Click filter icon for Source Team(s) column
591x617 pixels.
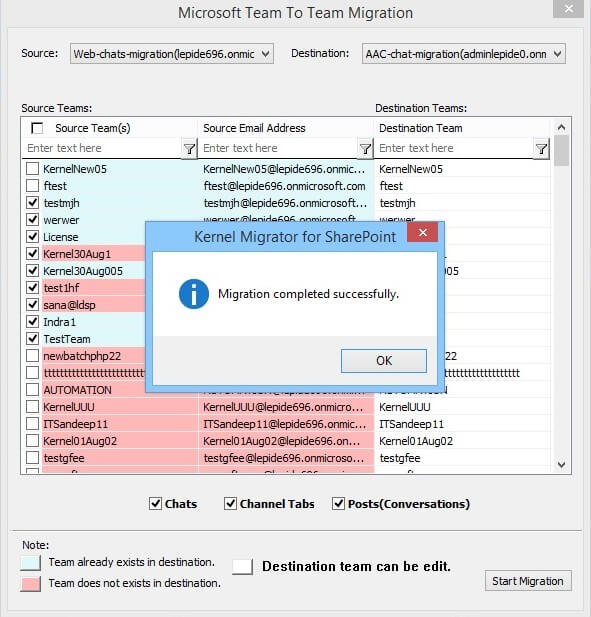(189, 148)
